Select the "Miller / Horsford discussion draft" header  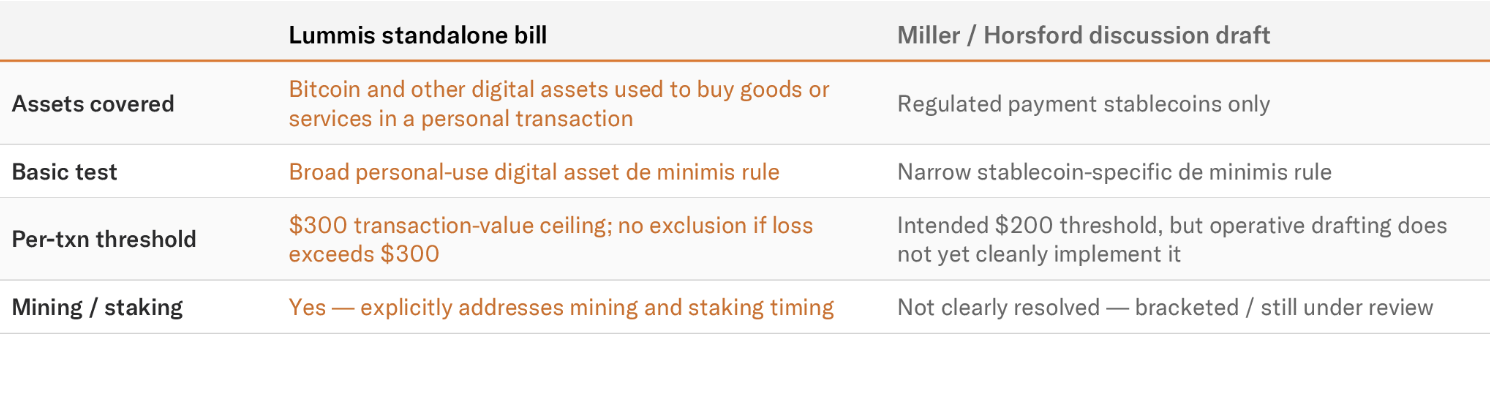pyautogui.click(x=1083, y=35)
